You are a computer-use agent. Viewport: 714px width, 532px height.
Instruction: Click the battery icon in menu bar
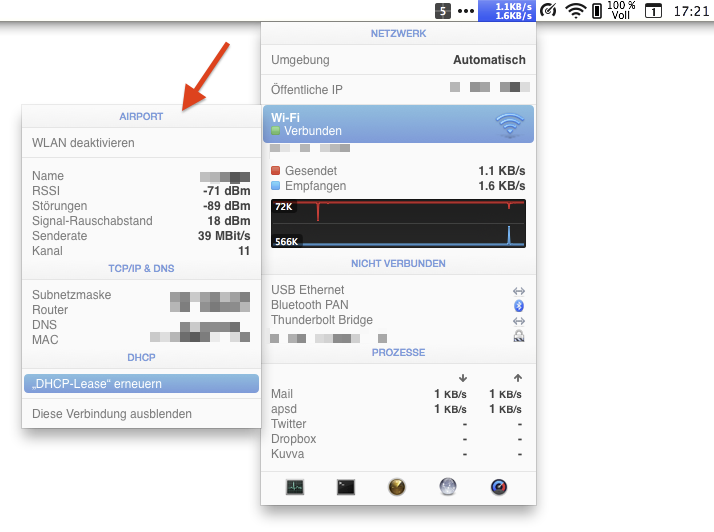[597, 11]
